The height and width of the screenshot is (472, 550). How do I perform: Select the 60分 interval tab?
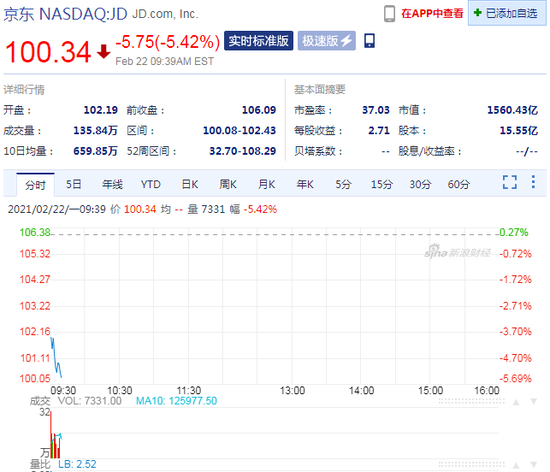[x=458, y=184]
